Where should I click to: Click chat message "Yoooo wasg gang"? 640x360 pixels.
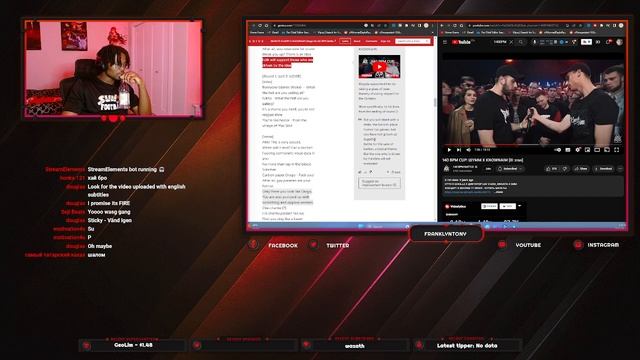[x=109, y=212]
